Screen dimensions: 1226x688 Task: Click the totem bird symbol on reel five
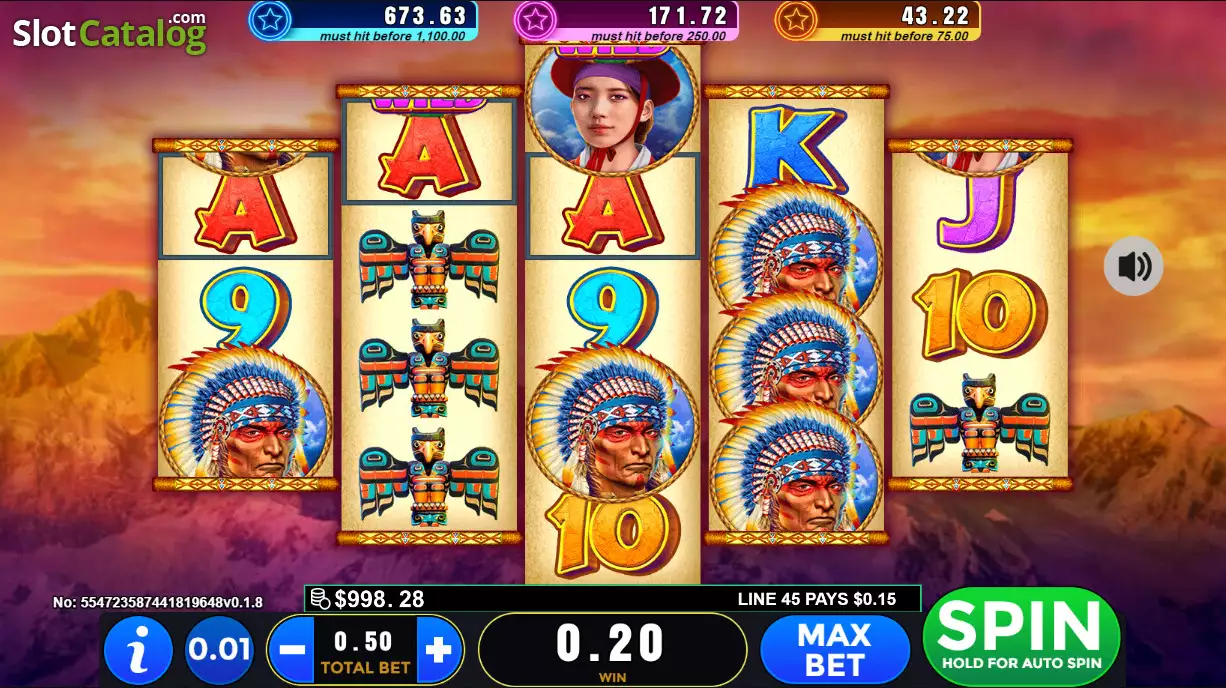[x=980, y=423]
